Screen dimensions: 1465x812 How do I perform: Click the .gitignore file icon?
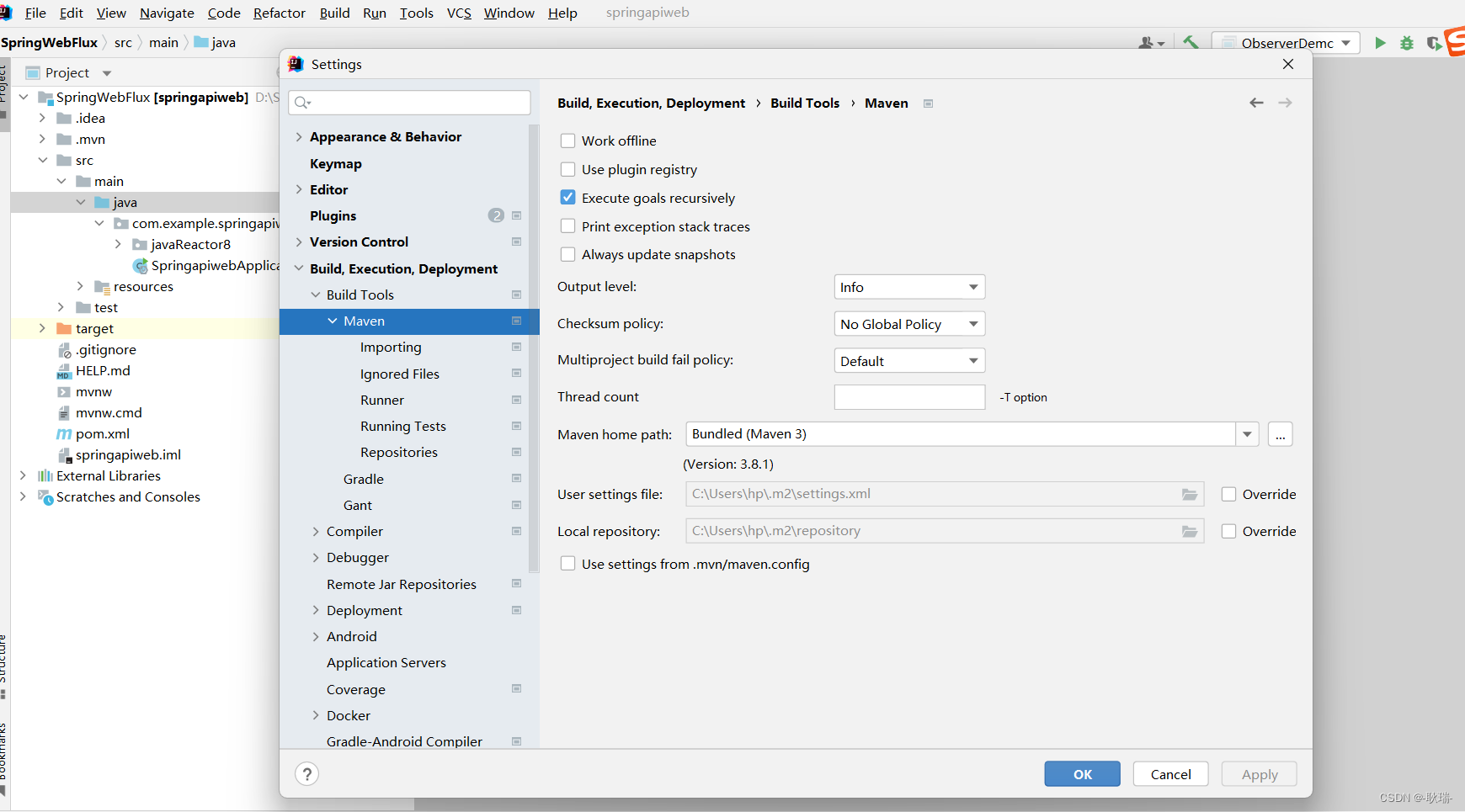click(64, 350)
